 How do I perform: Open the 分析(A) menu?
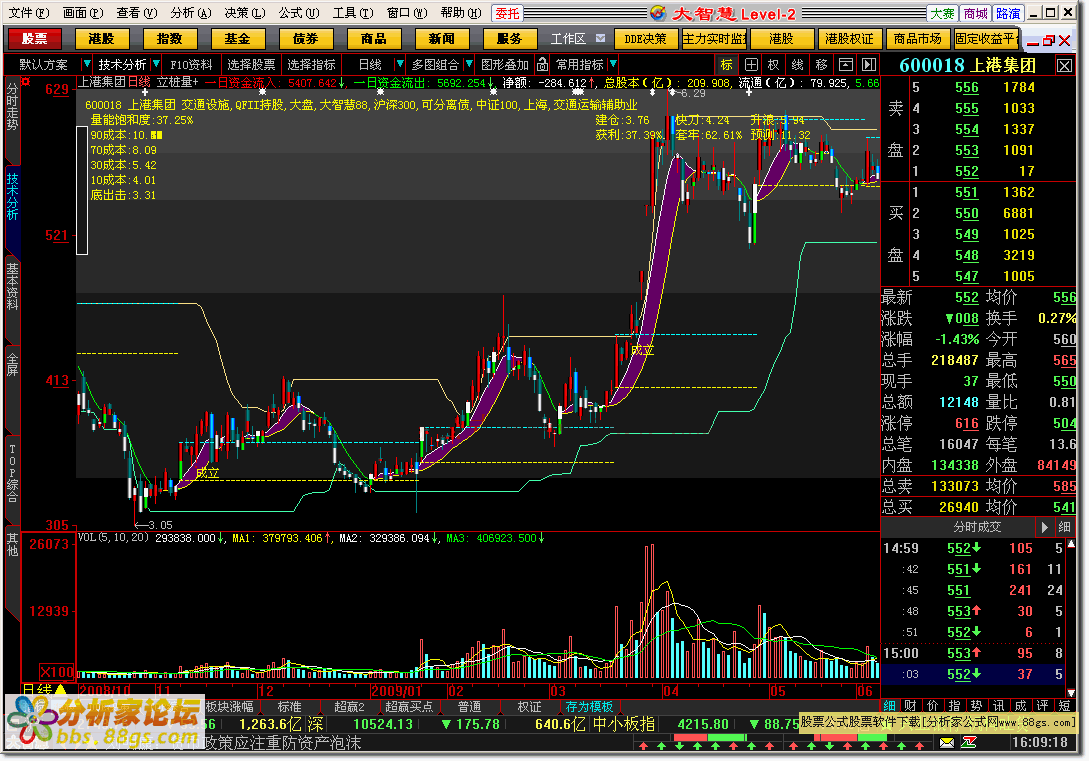[x=190, y=13]
